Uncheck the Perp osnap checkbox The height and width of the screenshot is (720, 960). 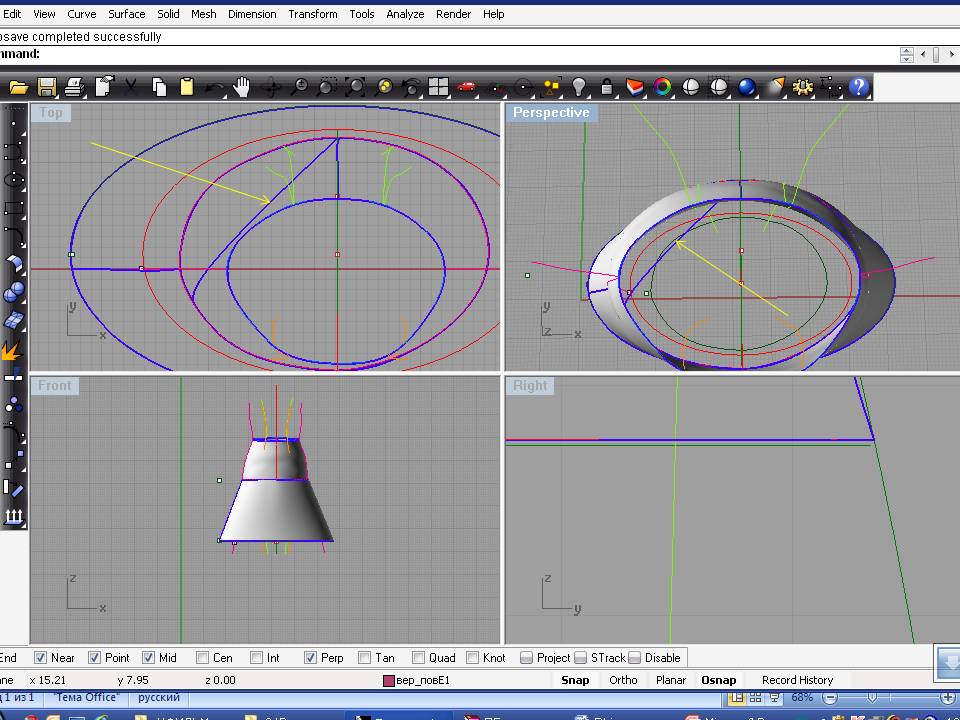[x=311, y=658]
